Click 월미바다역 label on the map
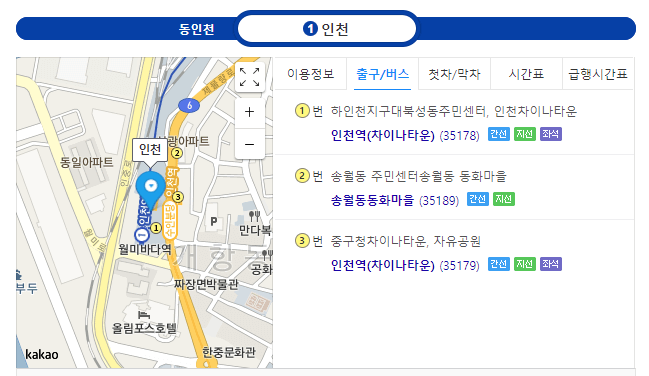This screenshot has width=649, height=376. 145,249
